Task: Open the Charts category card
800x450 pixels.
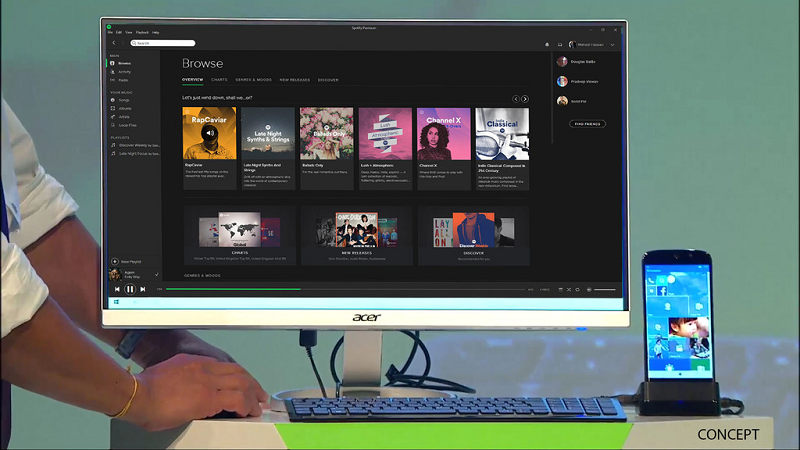Action: point(239,235)
